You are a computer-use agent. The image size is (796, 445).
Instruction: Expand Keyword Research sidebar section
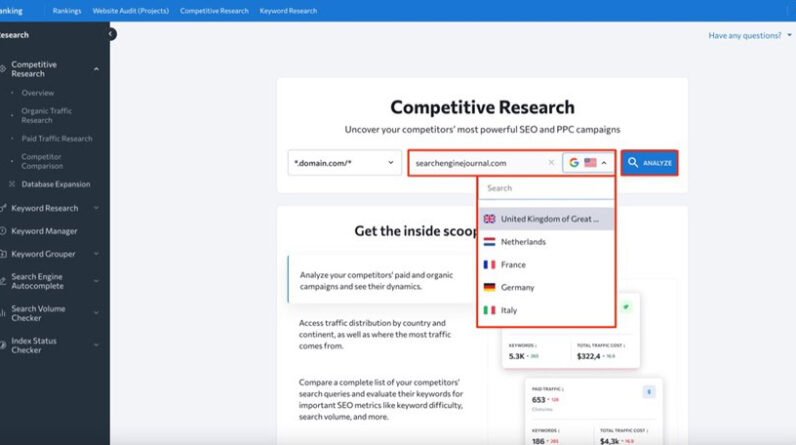pyautogui.click(x=96, y=208)
